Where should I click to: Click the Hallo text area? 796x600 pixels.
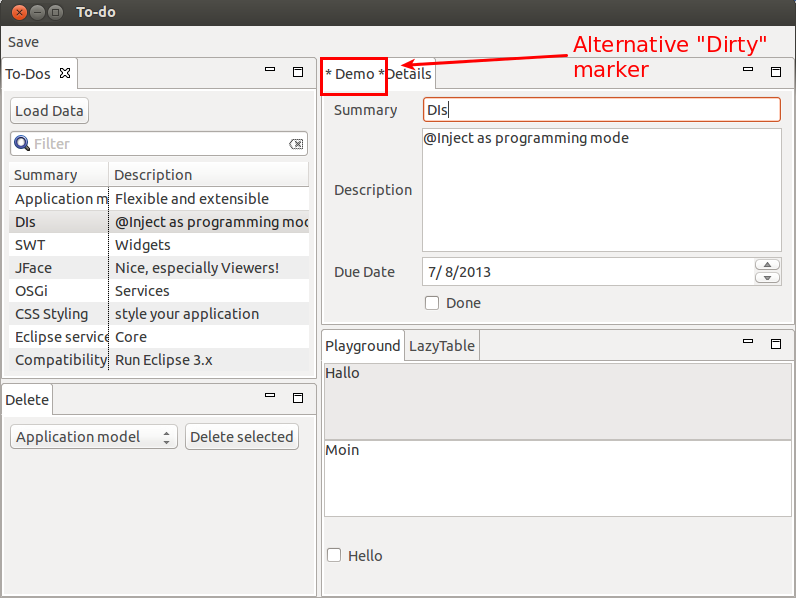tap(557, 402)
